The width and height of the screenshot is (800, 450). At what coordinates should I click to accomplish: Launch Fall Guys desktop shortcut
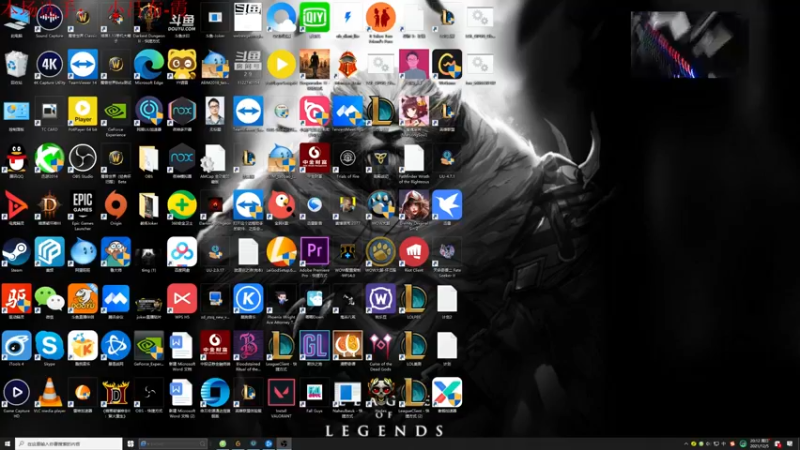click(314, 393)
